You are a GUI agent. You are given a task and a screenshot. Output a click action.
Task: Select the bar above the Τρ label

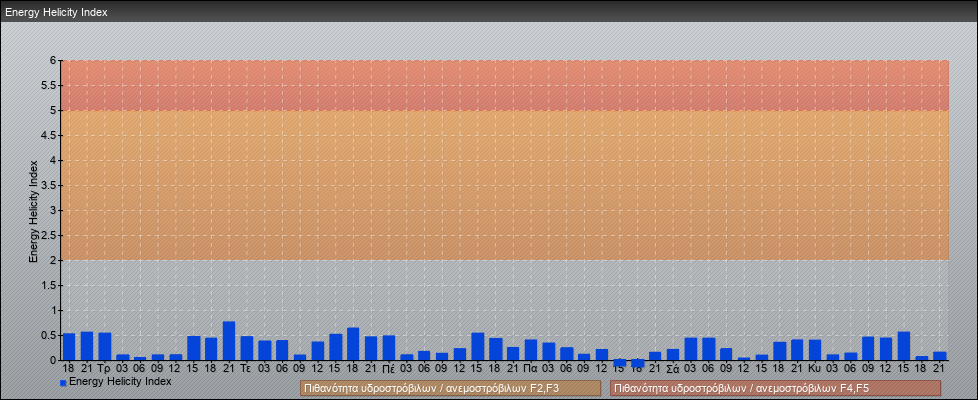point(105,346)
